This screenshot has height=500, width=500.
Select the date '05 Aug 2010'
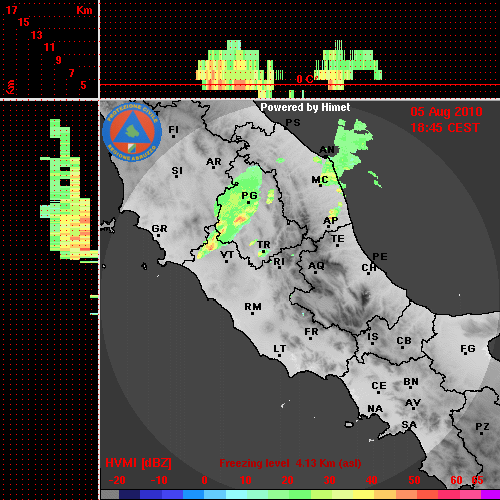[446, 112]
